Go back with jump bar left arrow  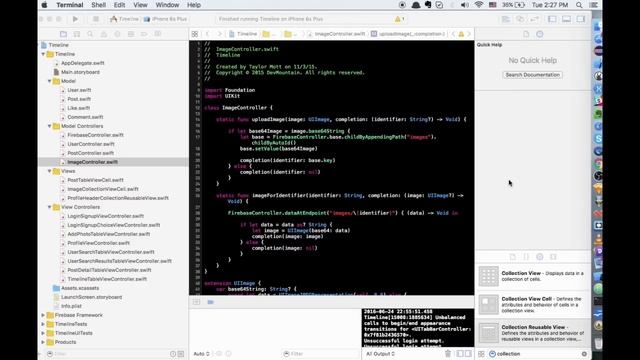[208, 34]
